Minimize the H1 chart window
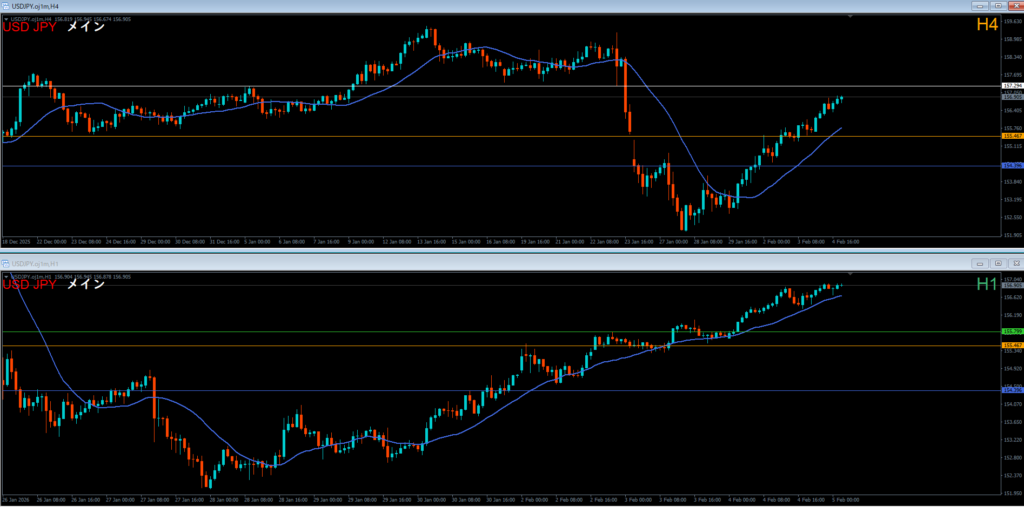The height and width of the screenshot is (507, 1024). pyautogui.click(x=982, y=263)
